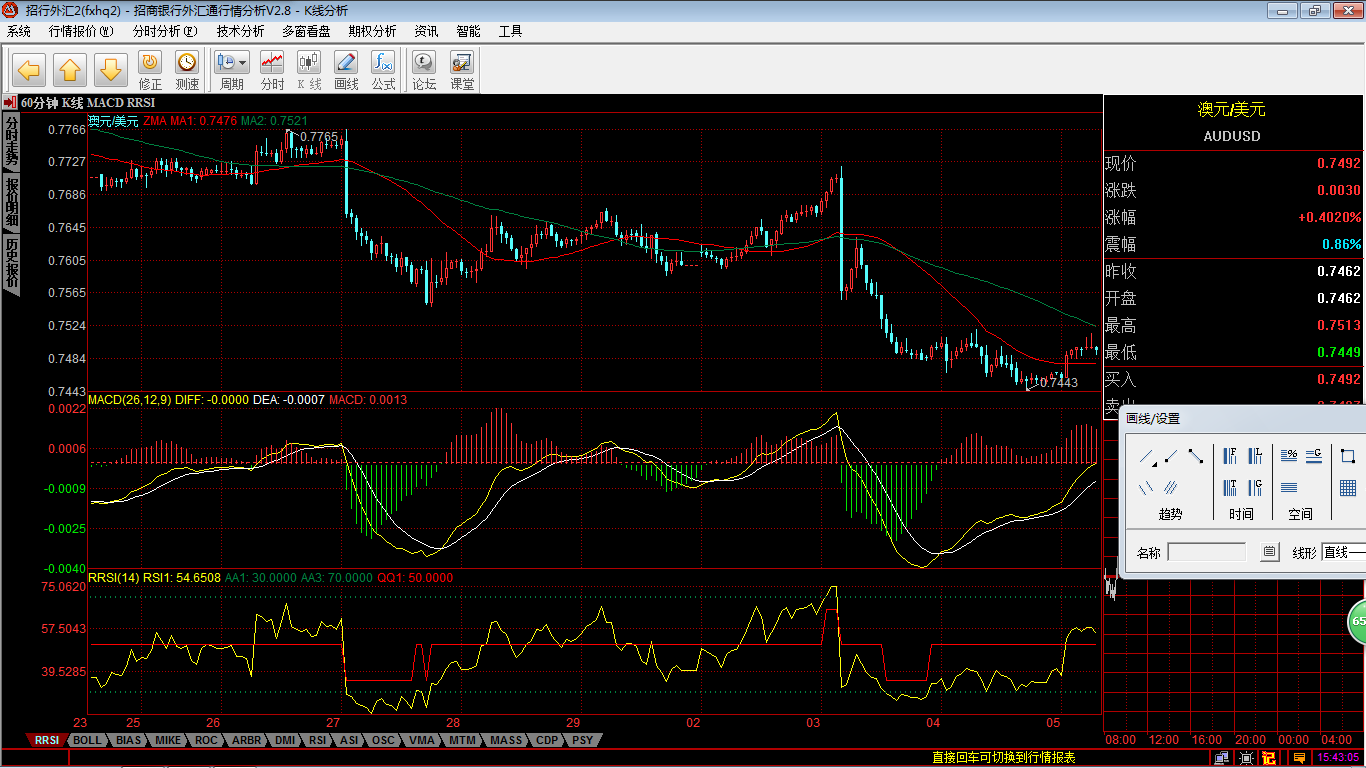Select the ray line drawing tool
This screenshot has height=768, width=1366.
point(1171,456)
